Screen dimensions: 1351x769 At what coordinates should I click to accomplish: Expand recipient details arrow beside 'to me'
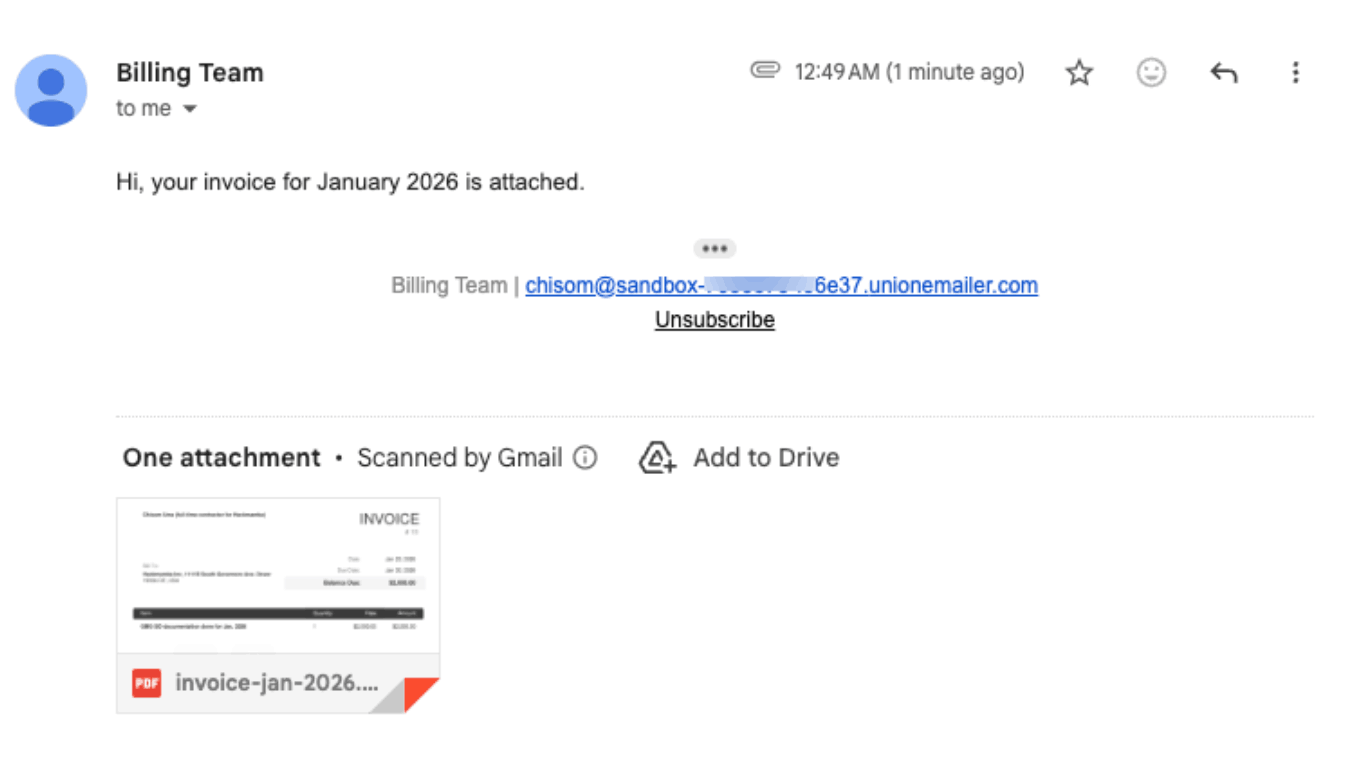[189, 109]
